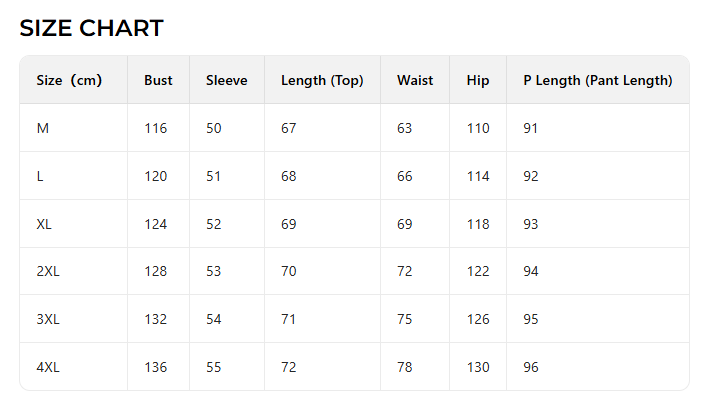This screenshot has height=411, width=713.
Task: Select the Hip column header
Action: [x=478, y=80]
